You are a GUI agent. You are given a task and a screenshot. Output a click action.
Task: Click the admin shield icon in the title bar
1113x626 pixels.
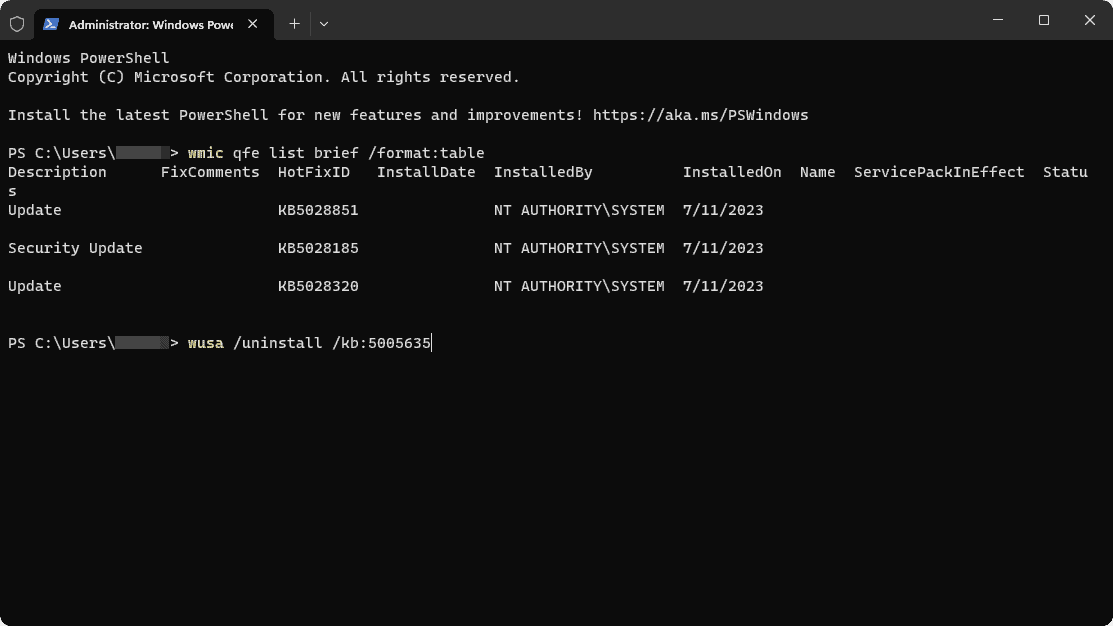17,23
